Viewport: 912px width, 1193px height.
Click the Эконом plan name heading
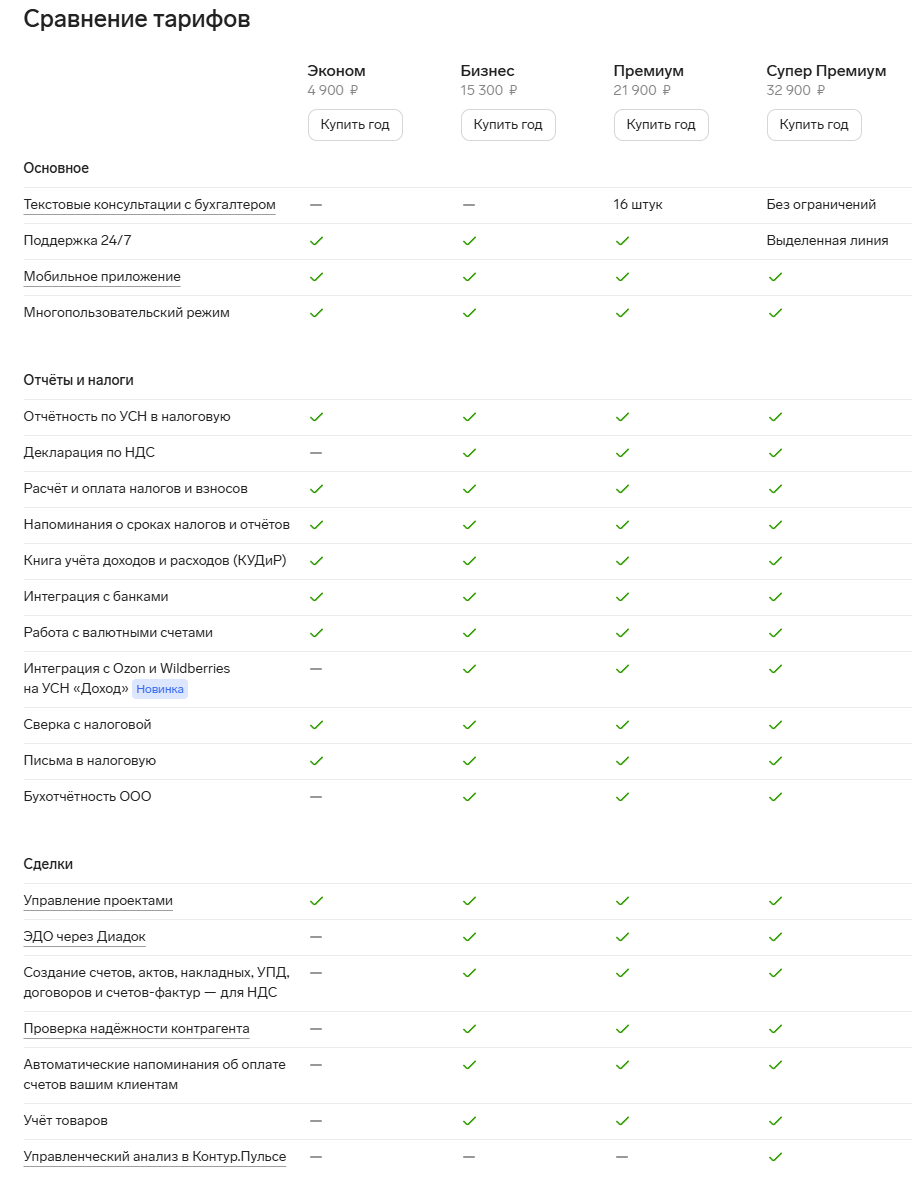(x=336, y=71)
